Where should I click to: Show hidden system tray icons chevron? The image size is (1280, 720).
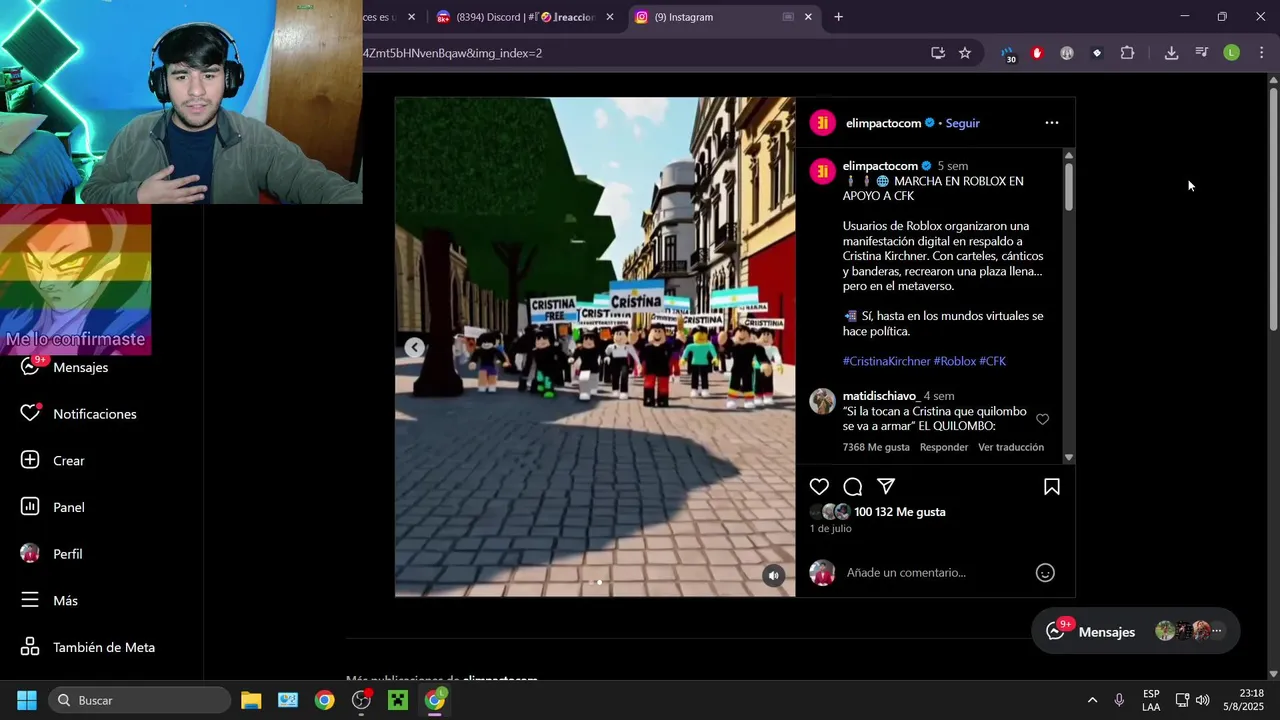click(x=1092, y=700)
